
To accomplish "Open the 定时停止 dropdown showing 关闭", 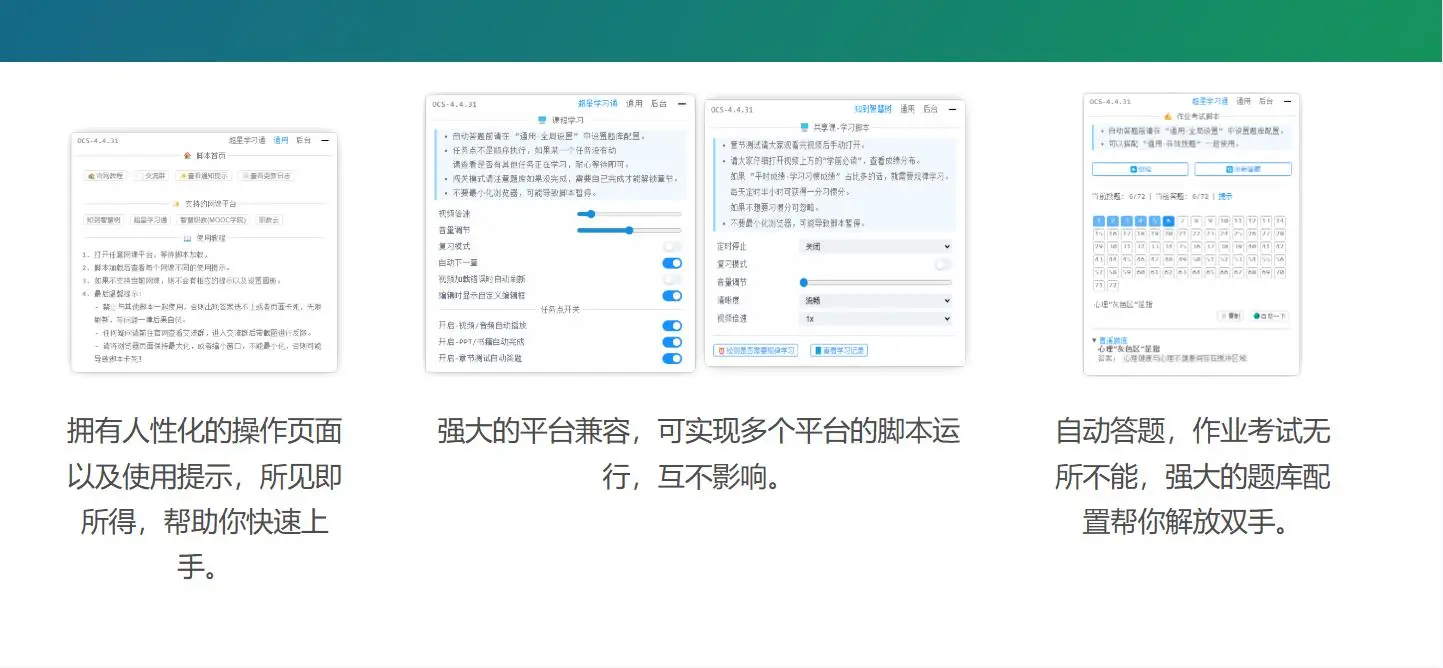I will coord(876,246).
